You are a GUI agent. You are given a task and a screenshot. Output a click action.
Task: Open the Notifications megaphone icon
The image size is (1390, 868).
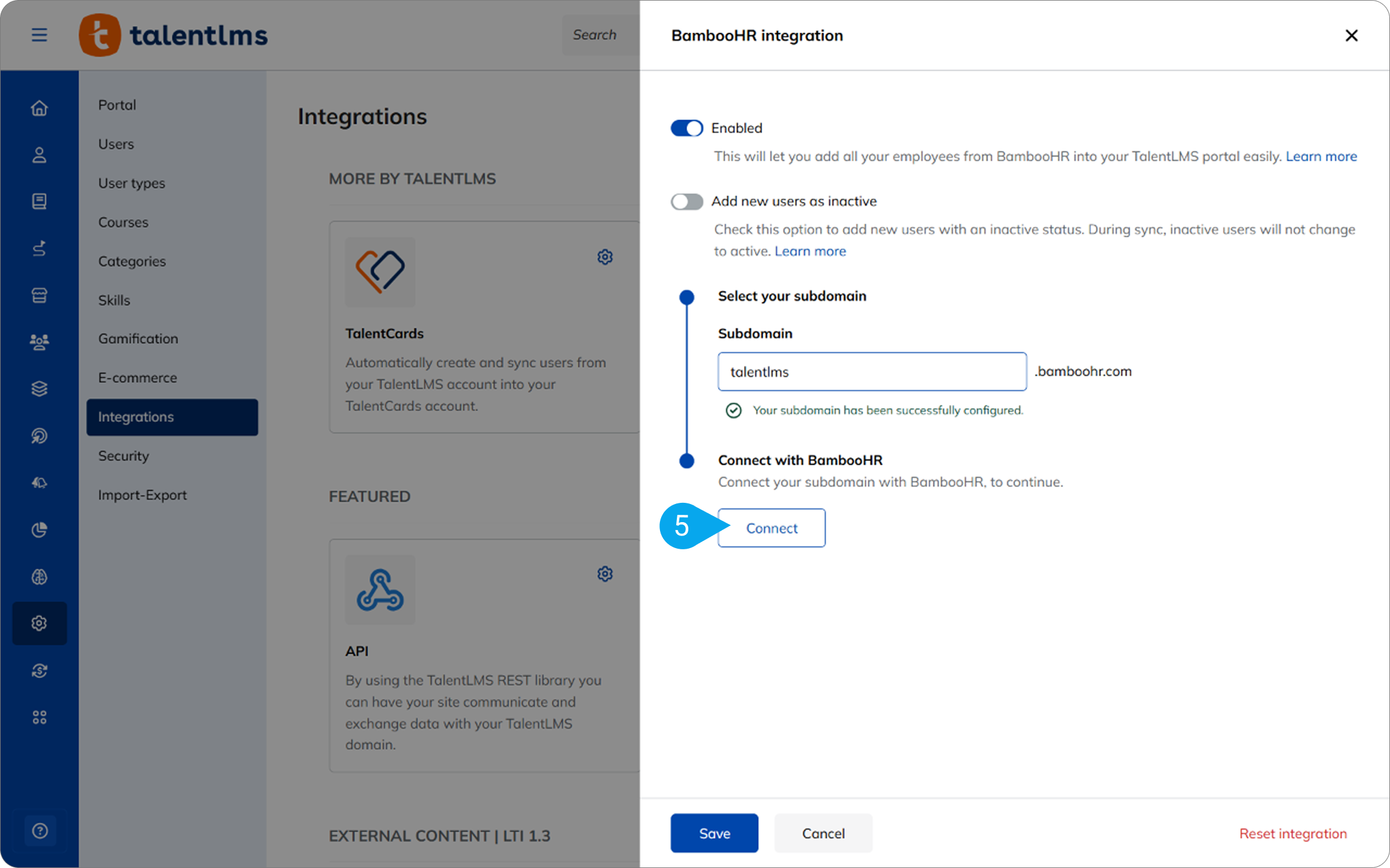(x=39, y=483)
